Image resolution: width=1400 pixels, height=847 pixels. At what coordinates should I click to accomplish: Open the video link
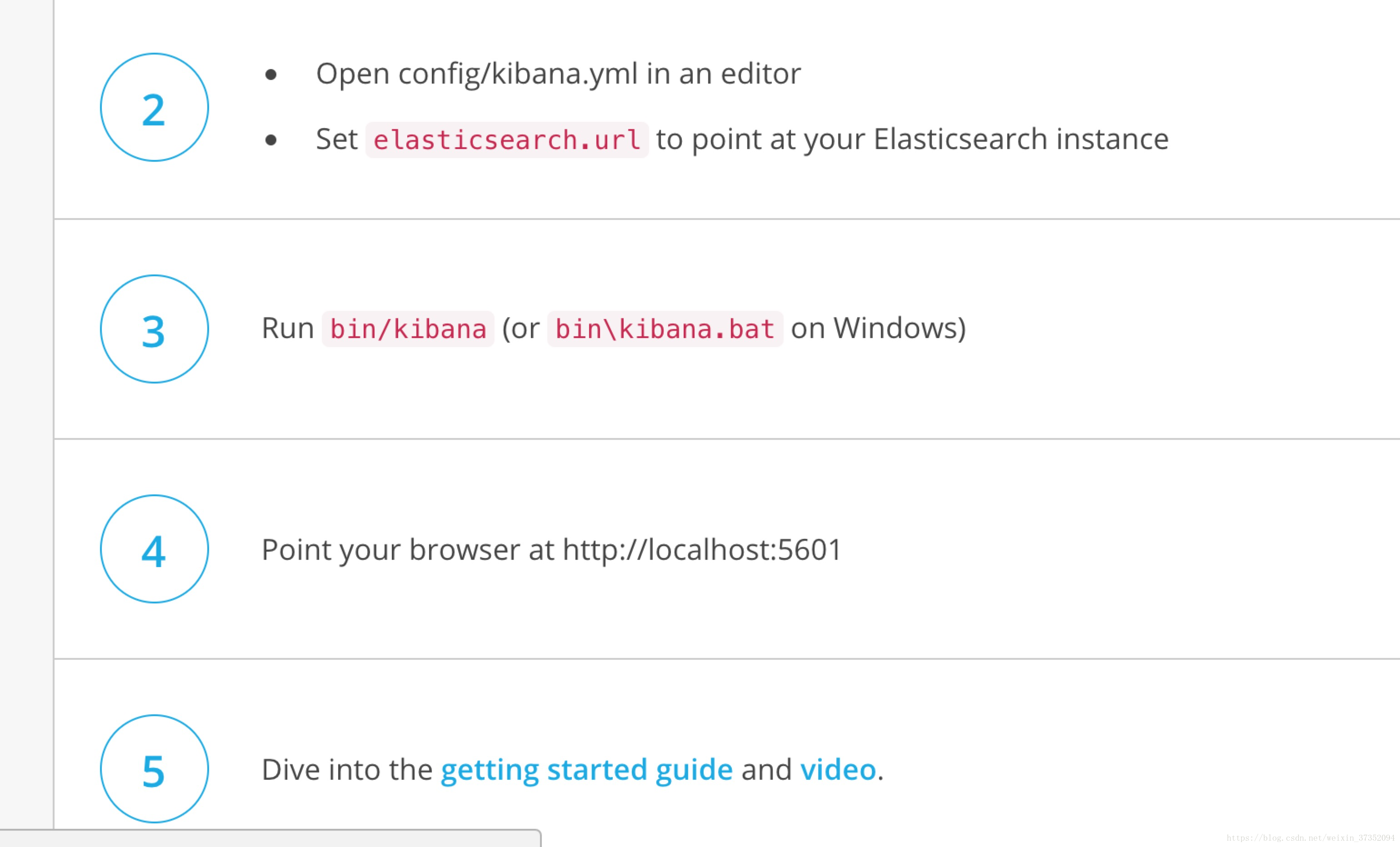point(838,770)
